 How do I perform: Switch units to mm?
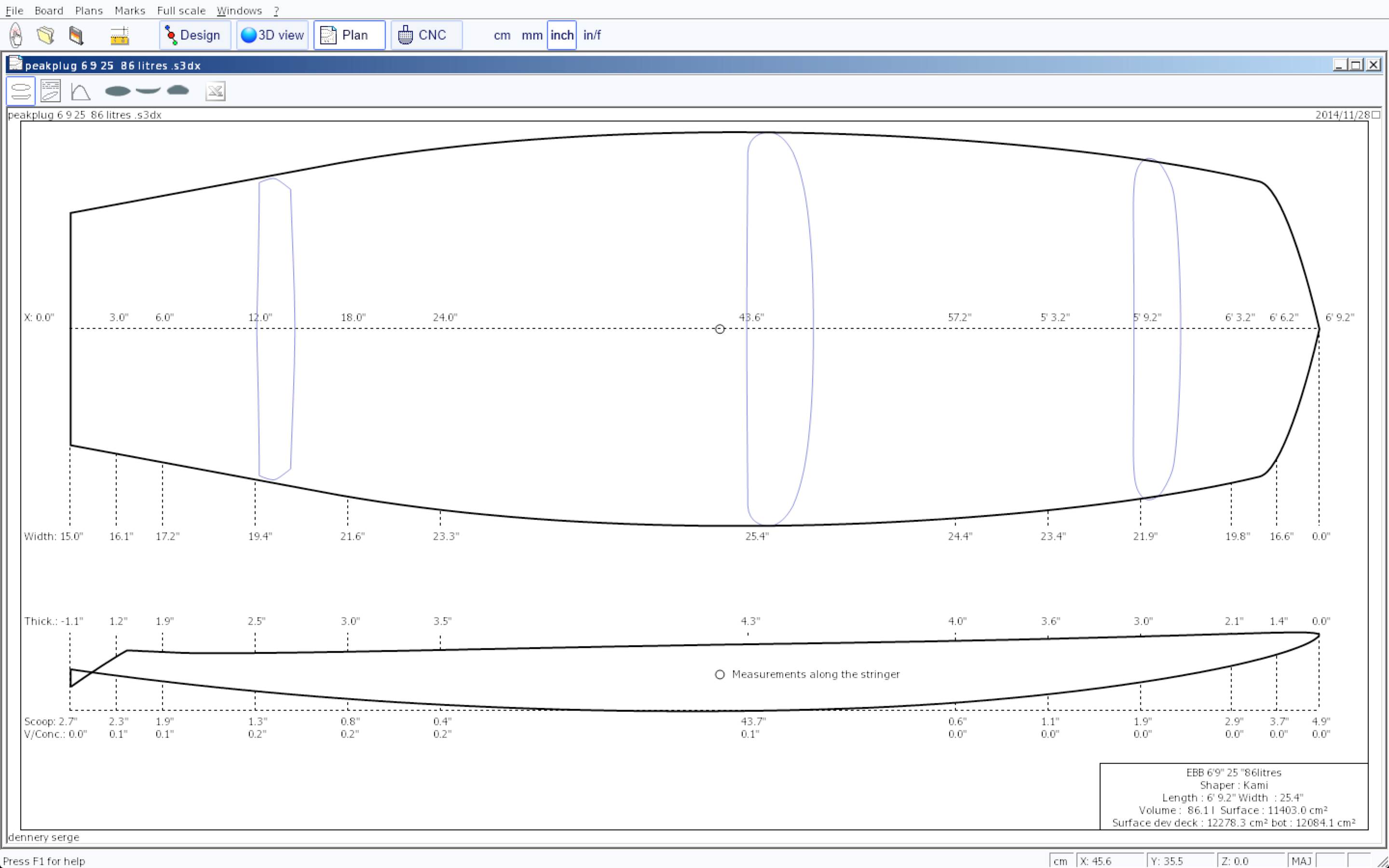[x=531, y=35]
